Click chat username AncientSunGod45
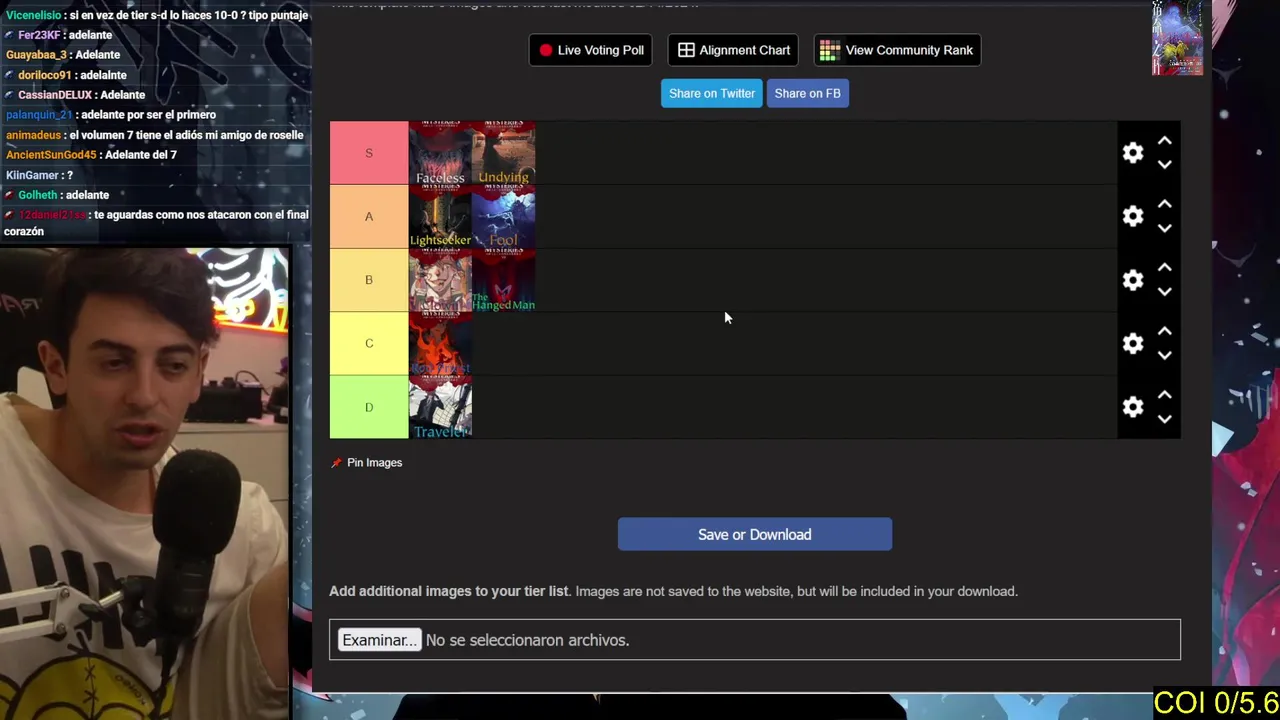 pyautogui.click(x=51, y=155)
